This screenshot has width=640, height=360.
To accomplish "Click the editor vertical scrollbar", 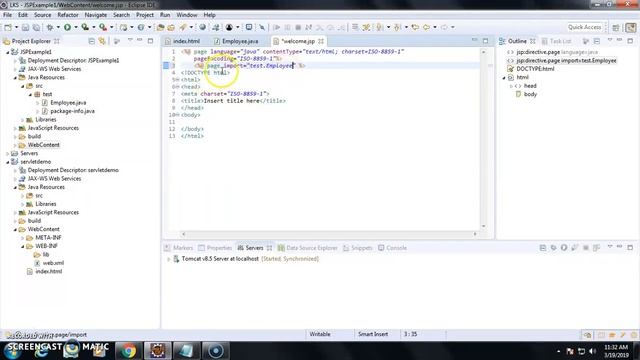I will tap(484, 139).
